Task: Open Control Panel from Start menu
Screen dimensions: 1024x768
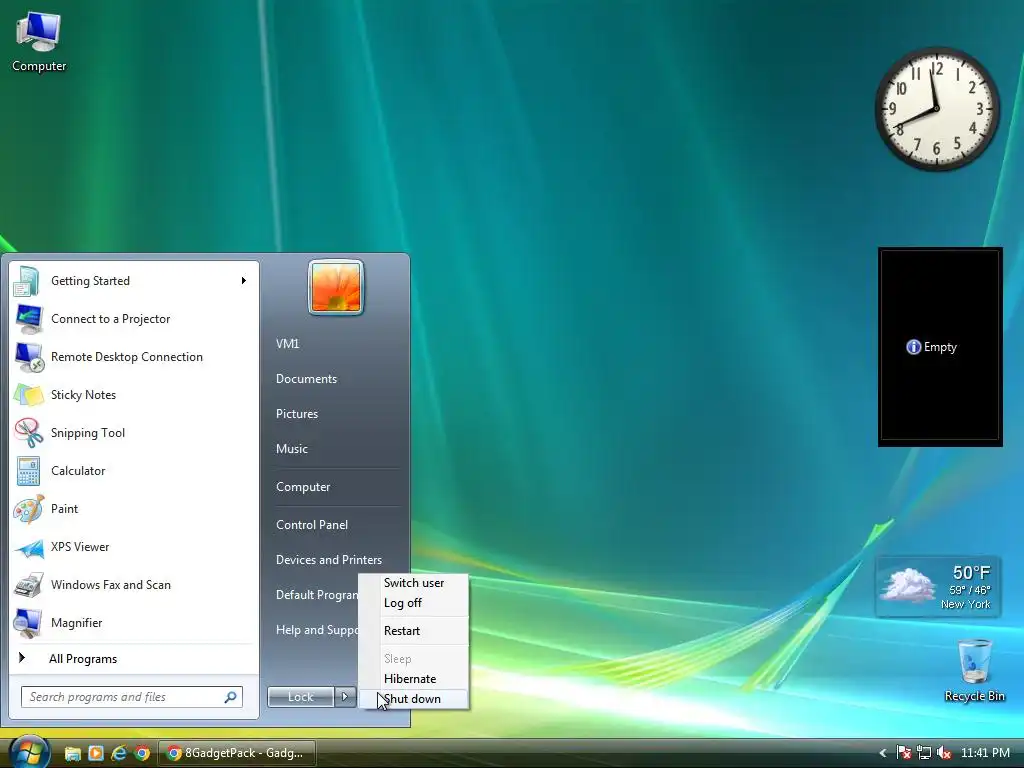Action: click(312, 524)
